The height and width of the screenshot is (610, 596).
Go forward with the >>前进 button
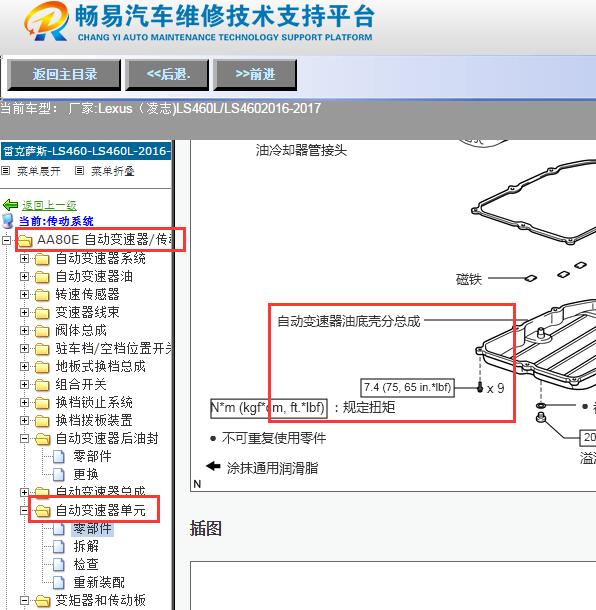point(255,75)
